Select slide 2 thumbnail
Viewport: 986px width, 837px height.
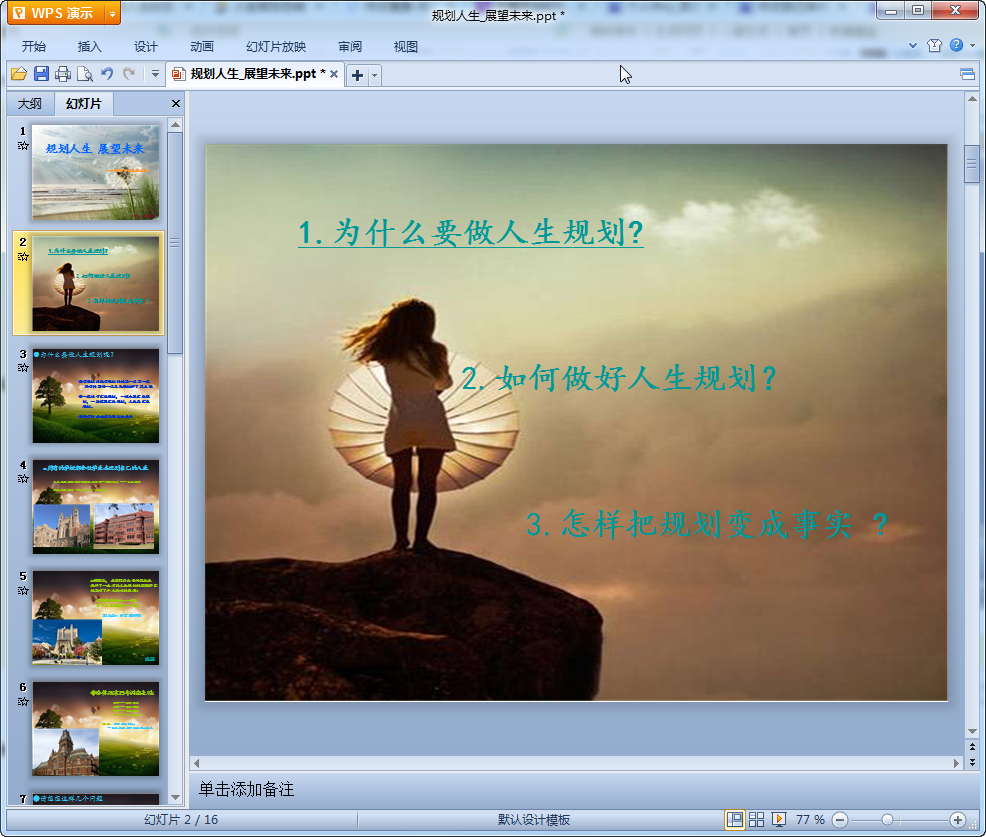[96, 284]
